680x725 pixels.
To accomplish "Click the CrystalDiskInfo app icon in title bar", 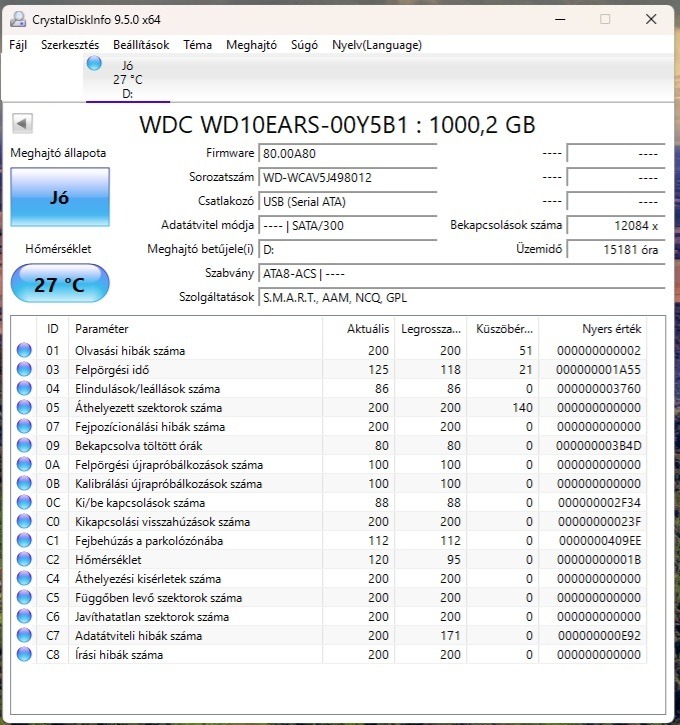I will pyautogui.click(x=18, y=19).
